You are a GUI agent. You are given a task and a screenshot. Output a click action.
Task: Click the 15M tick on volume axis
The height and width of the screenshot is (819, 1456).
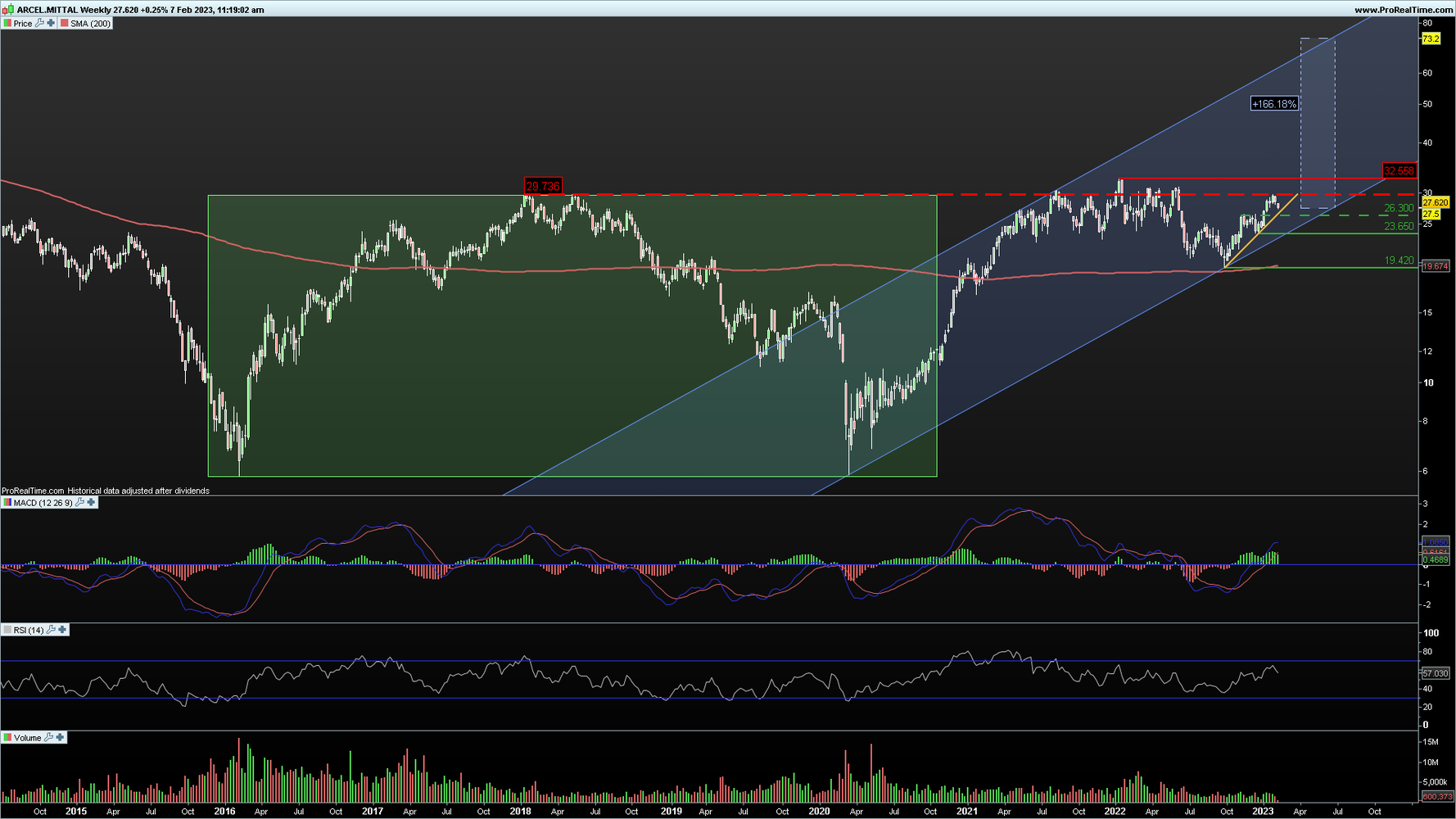point(1431,742)
